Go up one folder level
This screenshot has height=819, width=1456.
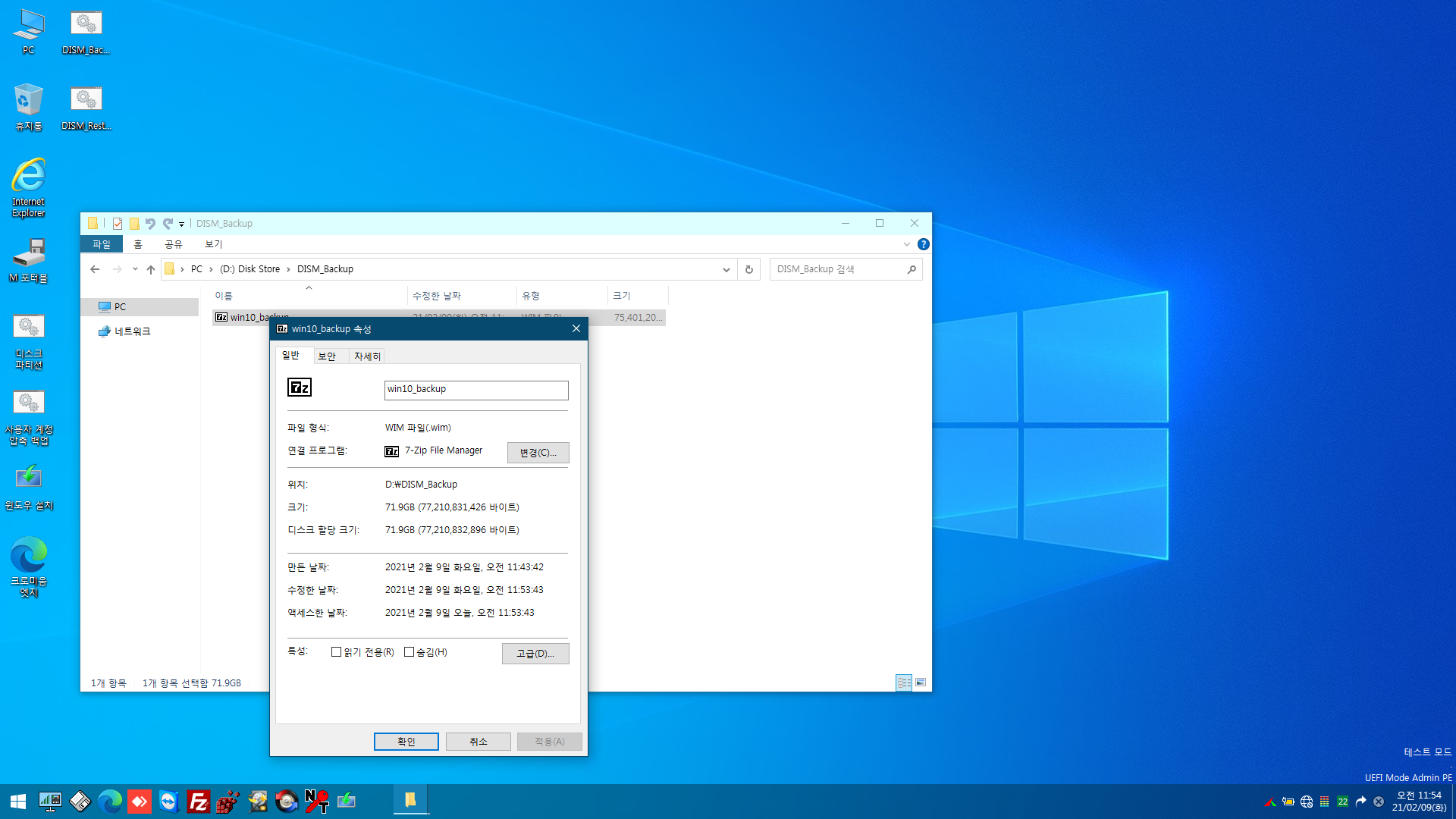(151, 269)
